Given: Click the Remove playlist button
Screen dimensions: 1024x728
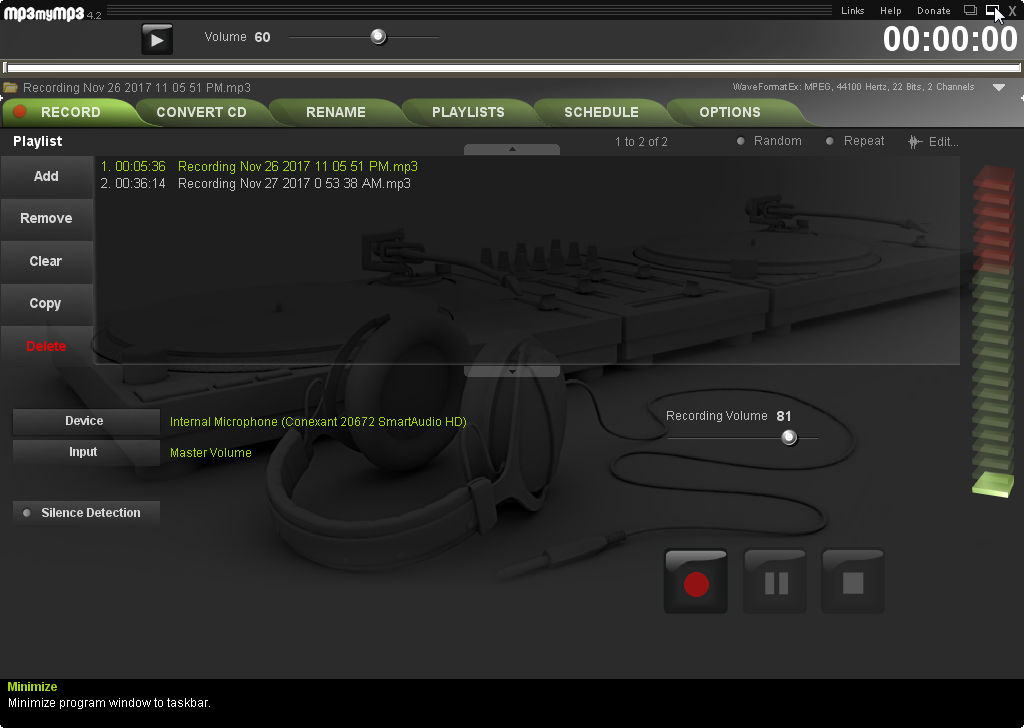Looking at the screenshot, I should coord(46,219).
